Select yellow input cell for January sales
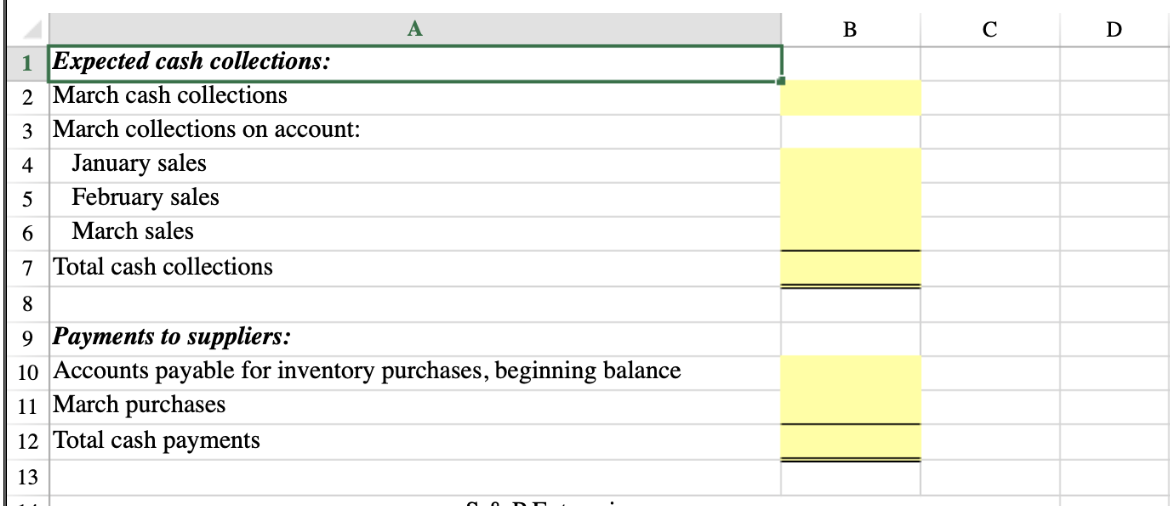Screen dimensions: 1170x506 [851, 165]
